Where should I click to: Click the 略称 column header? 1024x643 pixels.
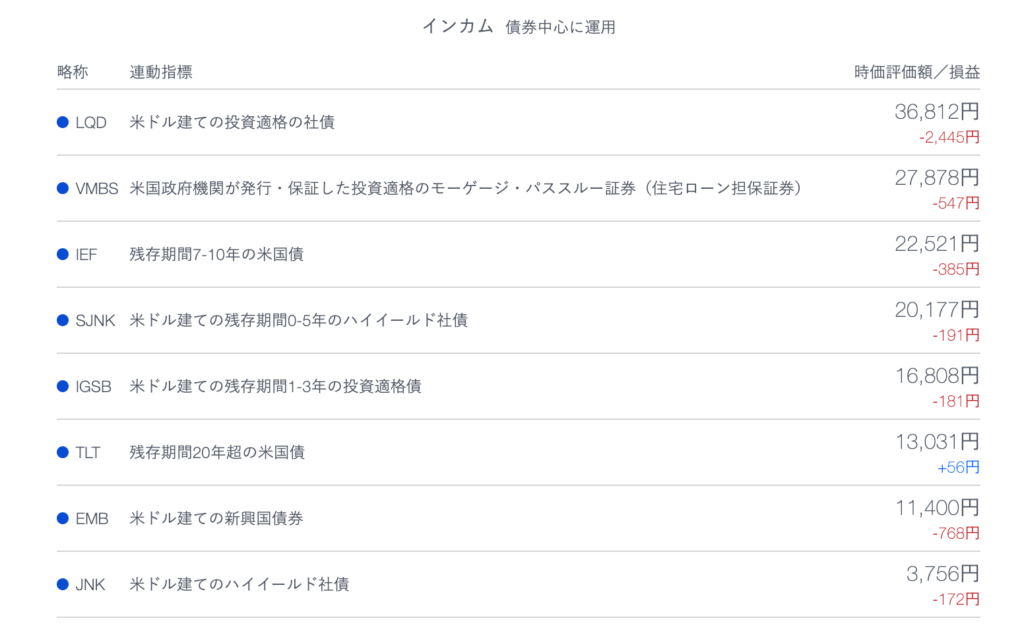[x=72, y=72]
